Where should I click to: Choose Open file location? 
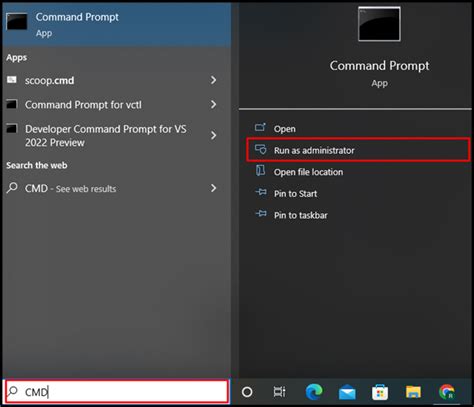click(358, 172)
